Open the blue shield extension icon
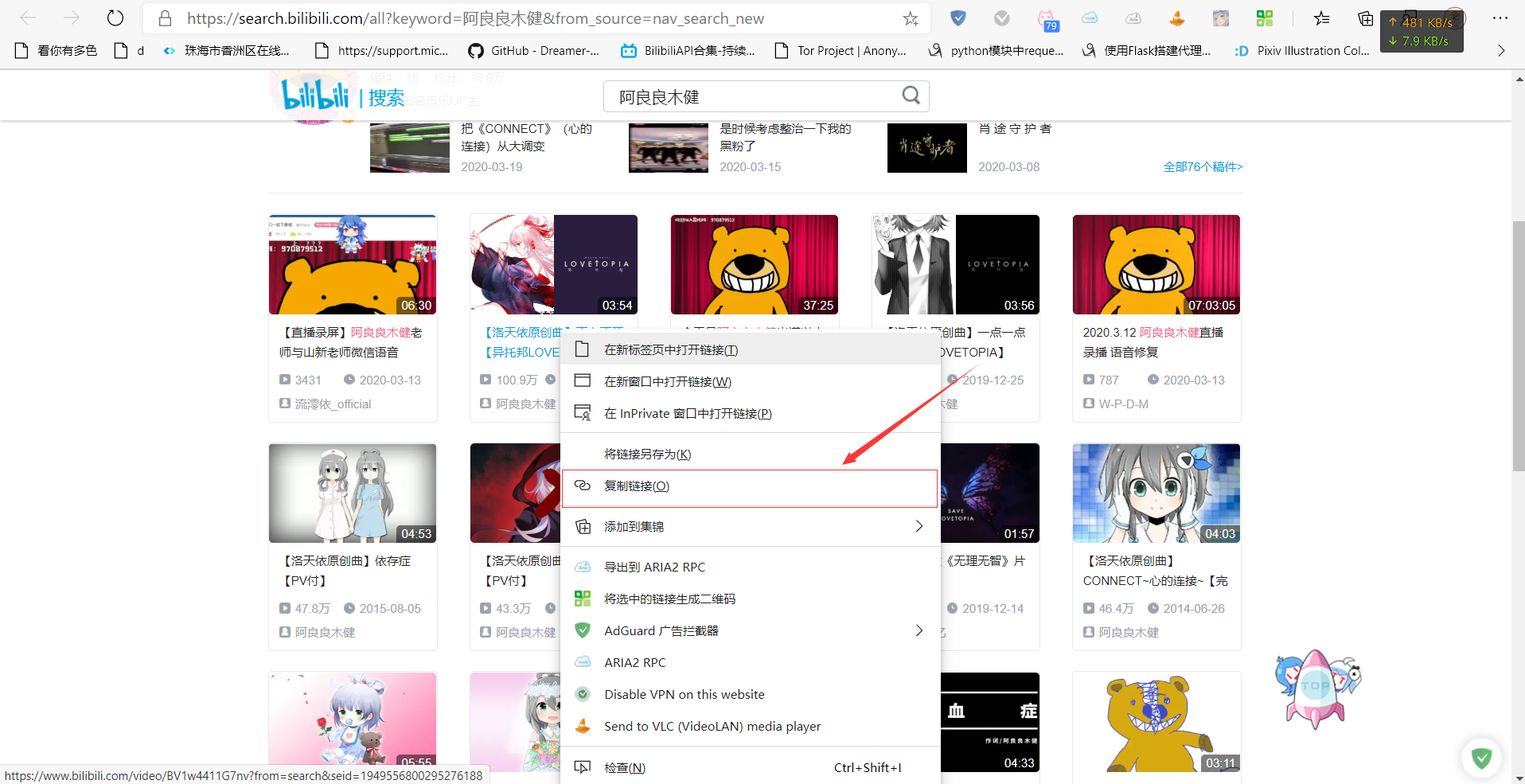This screenshot has height=784, width=1525. (958, 18)
